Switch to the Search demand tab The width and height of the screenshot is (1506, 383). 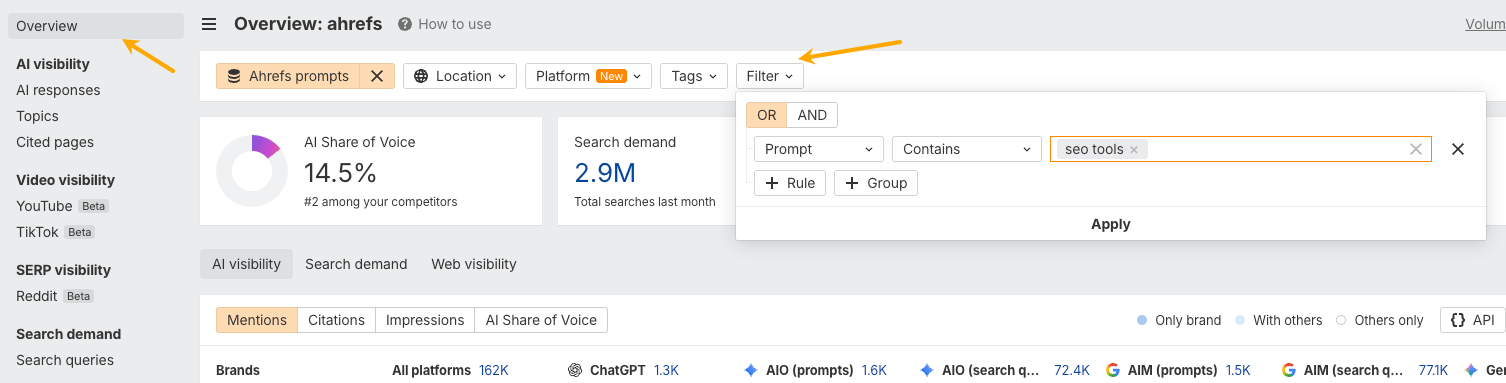(356, 264)
